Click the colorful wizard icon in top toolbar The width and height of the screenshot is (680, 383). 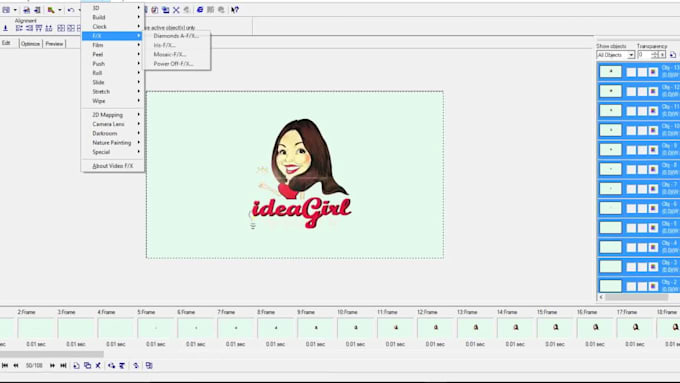(x=51, y=10)
